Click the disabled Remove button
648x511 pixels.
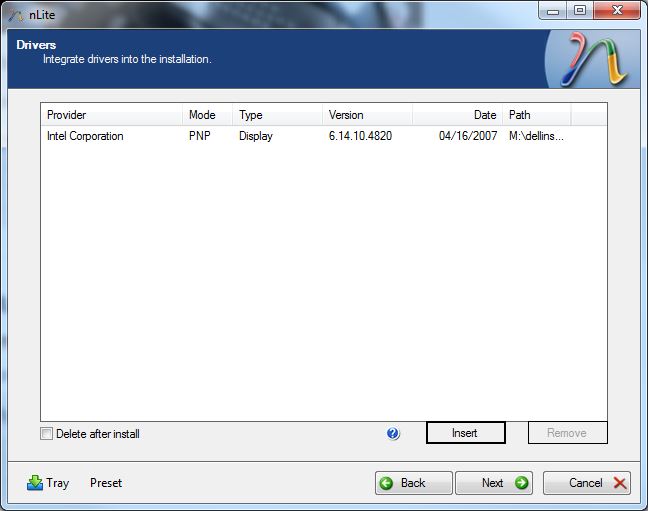[x=567, y=433]
